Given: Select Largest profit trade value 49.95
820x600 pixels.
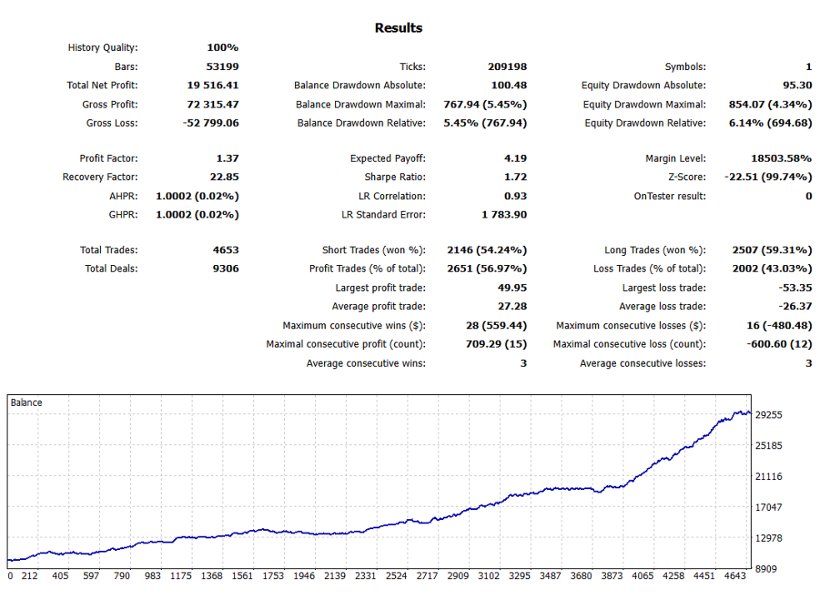Looking at the screenshot, I should coord(512,288).
